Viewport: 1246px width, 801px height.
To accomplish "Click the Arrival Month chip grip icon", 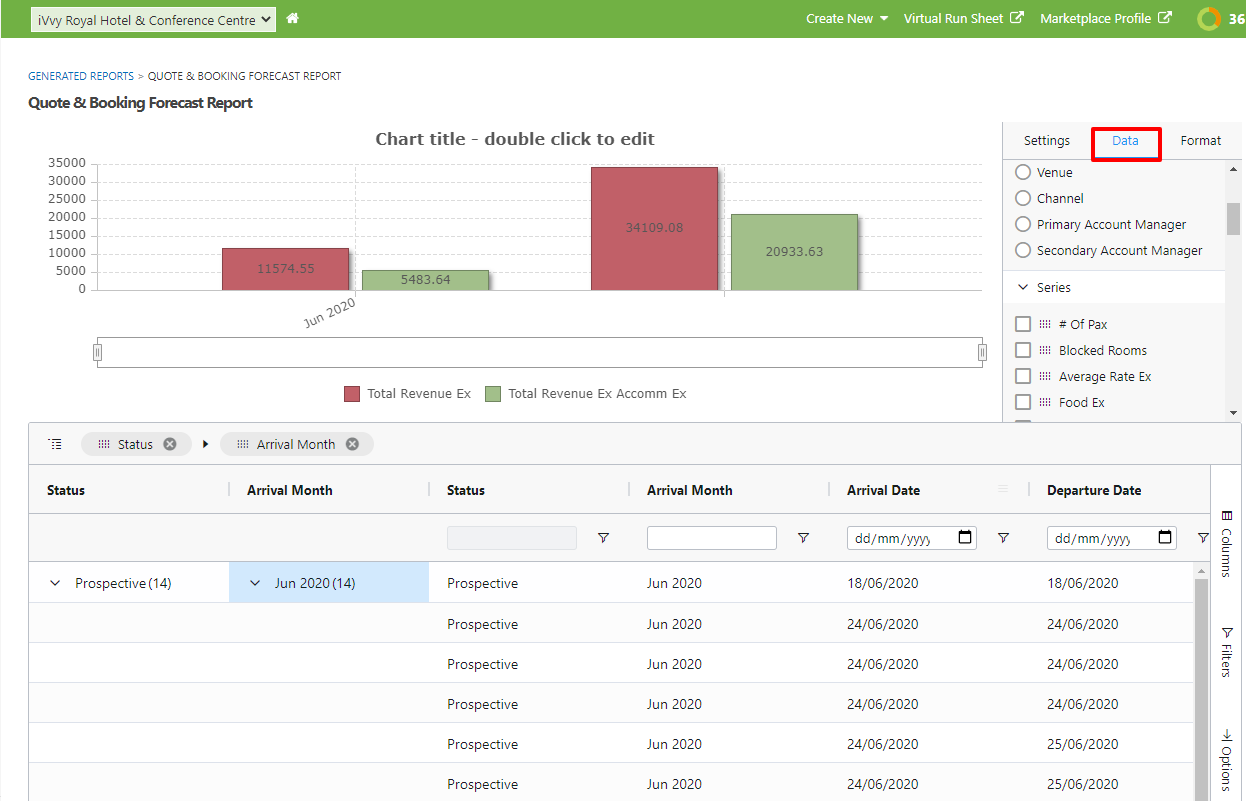I will [243, 444].
